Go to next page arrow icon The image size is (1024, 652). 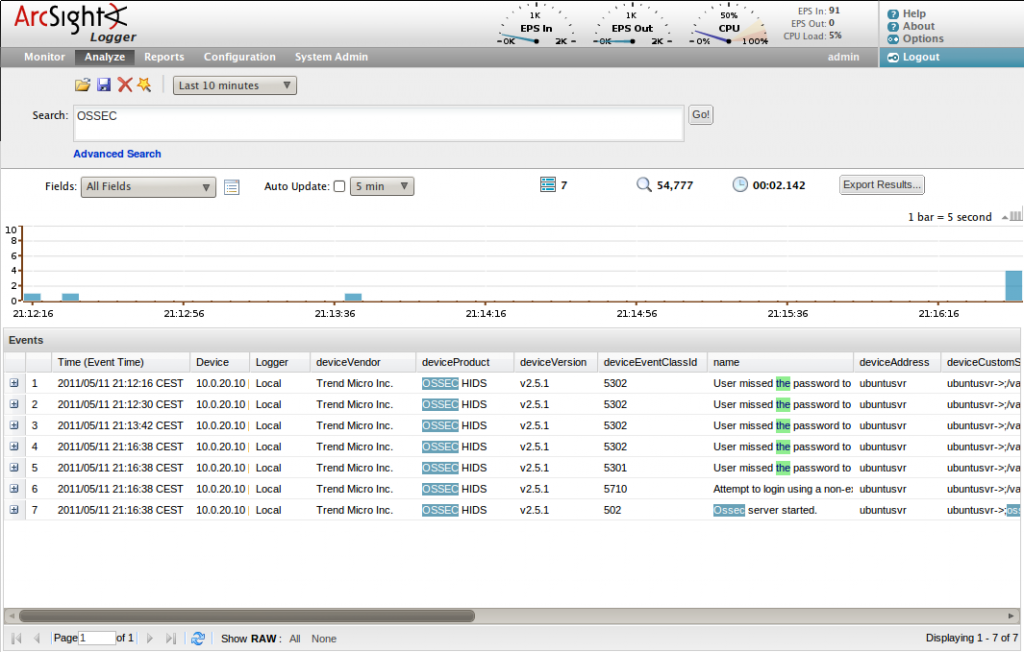[x=150, y=638]
